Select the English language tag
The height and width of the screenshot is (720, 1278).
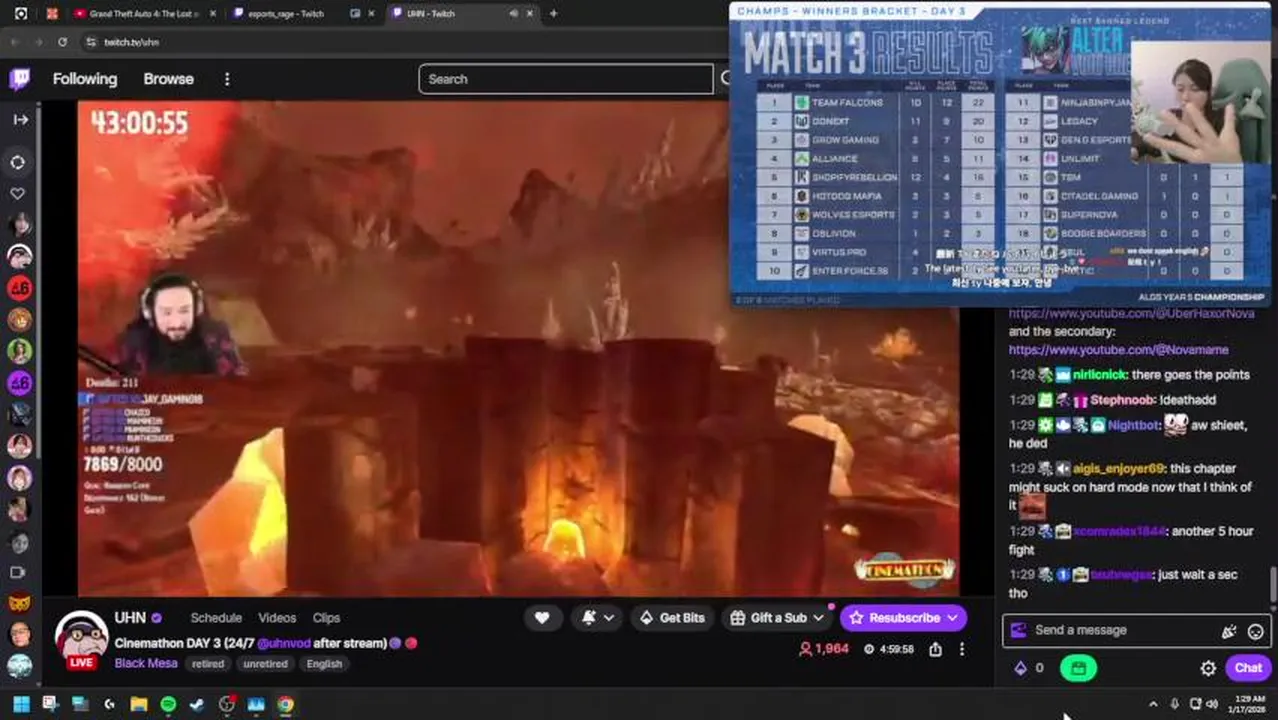coord(324,664)
